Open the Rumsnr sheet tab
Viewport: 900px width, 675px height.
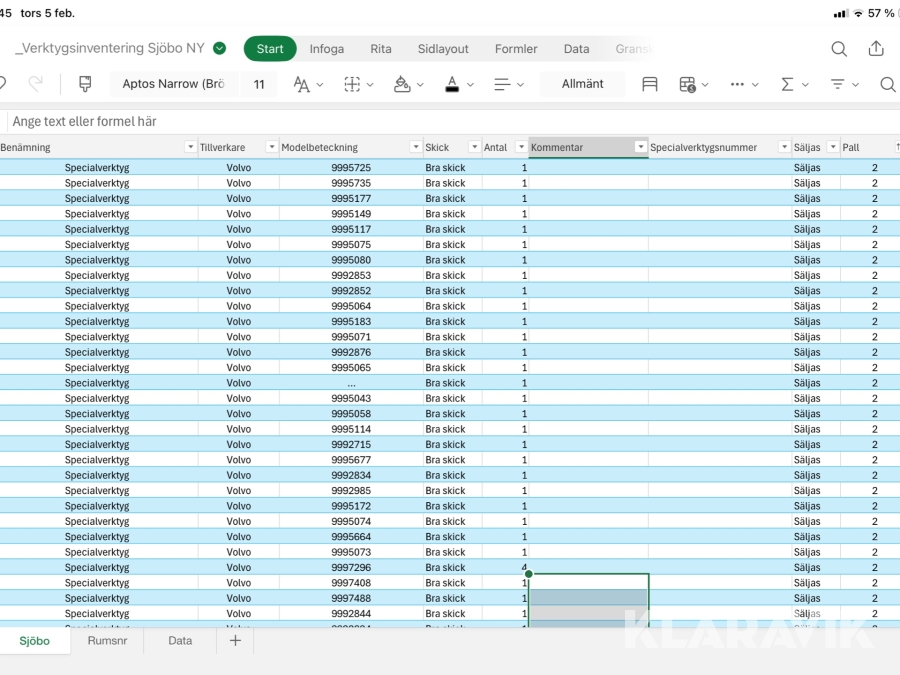(x=107, y=640)
